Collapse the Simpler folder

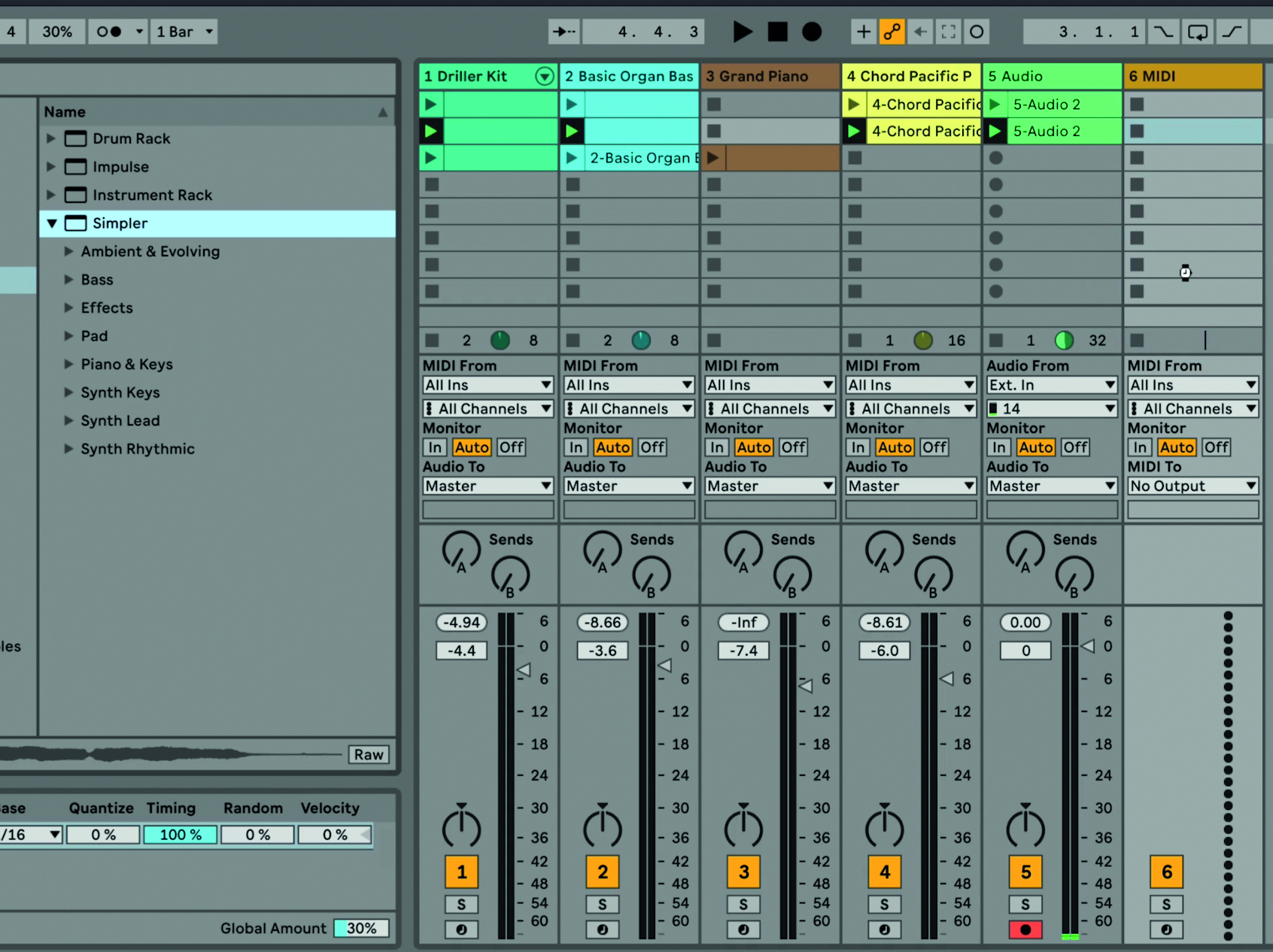pos(52,223)
